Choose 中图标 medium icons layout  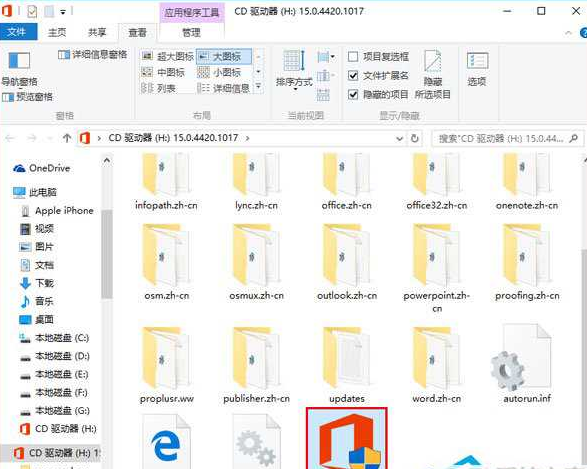(163, 72)
